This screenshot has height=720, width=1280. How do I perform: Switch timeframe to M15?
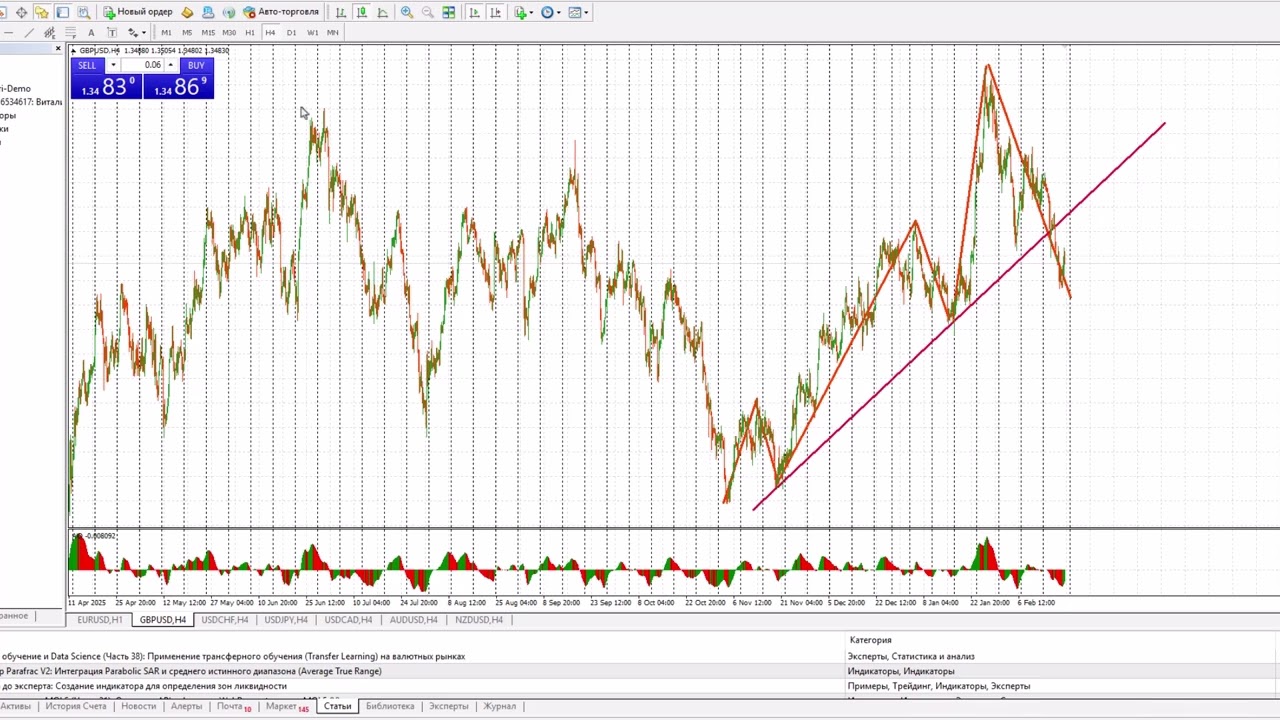[208, 33]
